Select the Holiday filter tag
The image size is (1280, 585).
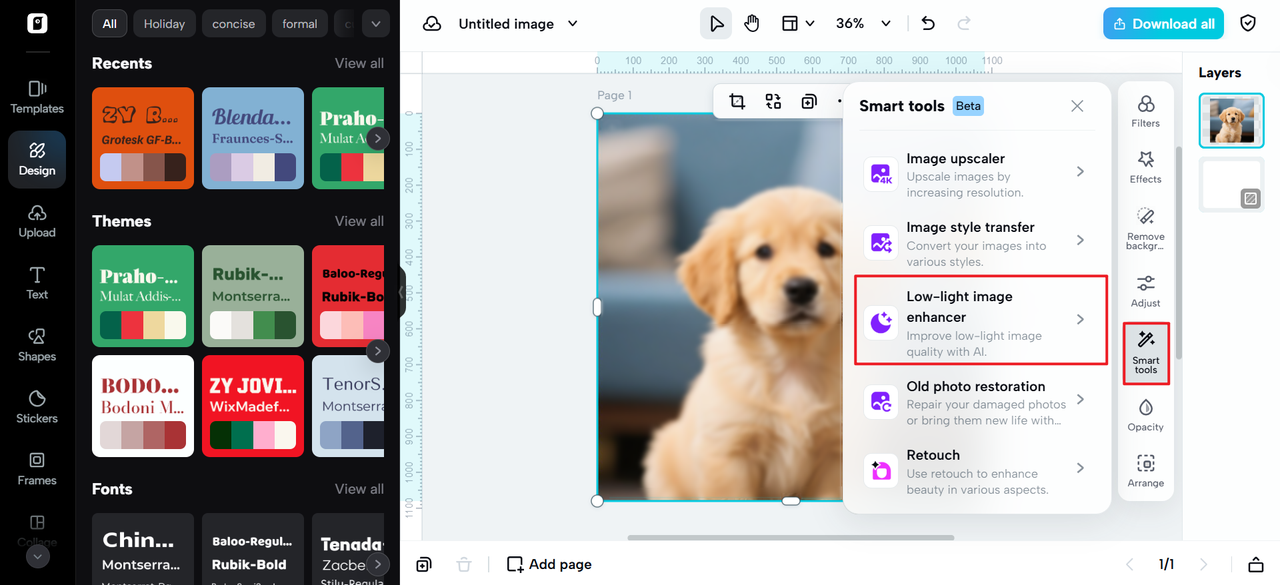pos(164,24)
